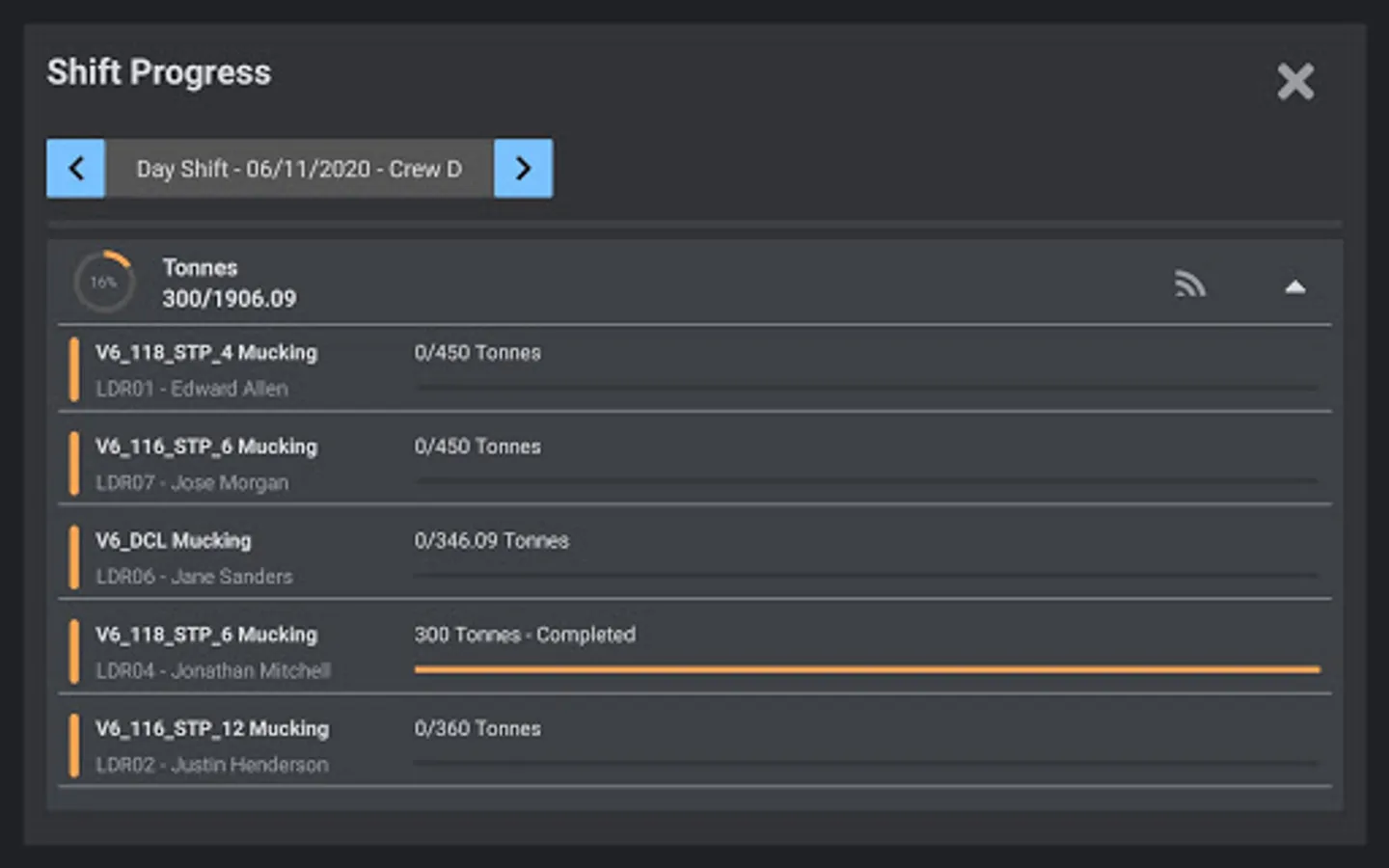
Task: Click the 16% circular progress indicator
Action: (104, 283)
